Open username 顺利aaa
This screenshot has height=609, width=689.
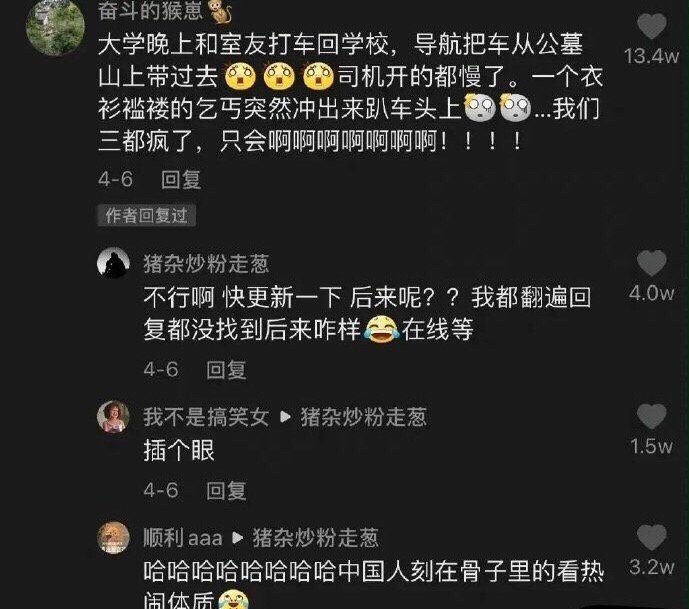[x=183, y=537]
